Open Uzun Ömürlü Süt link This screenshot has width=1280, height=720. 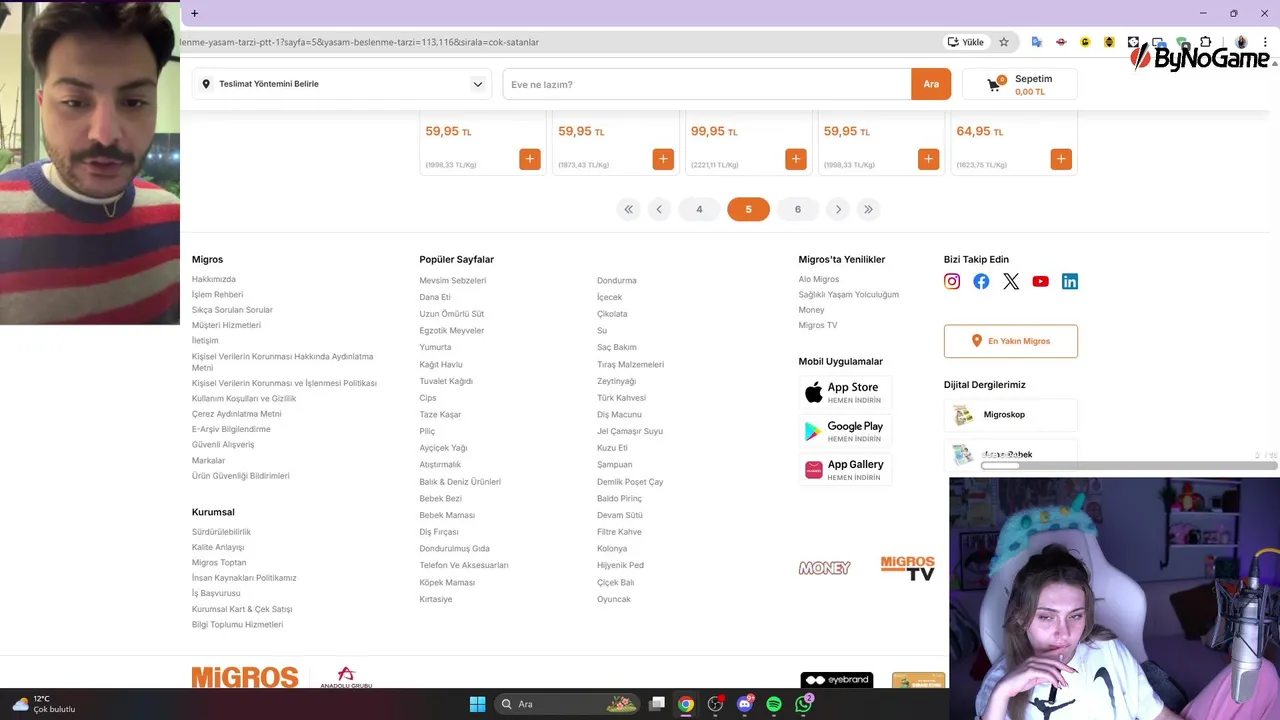click(452, 314)
